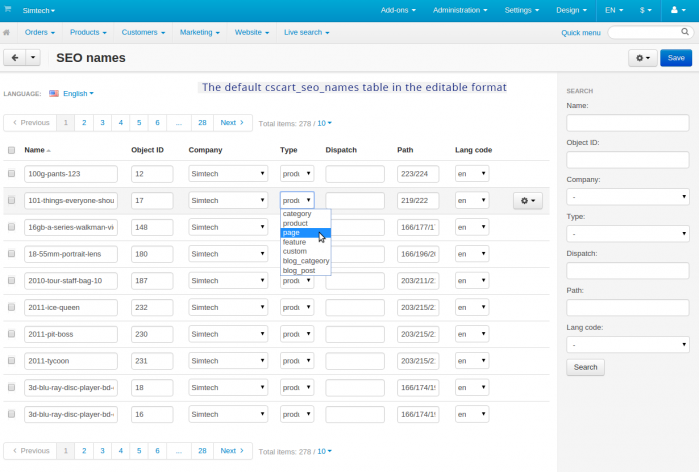Open the Website menu
This screenshot has height=472, width=700.
tap(252, 32)
